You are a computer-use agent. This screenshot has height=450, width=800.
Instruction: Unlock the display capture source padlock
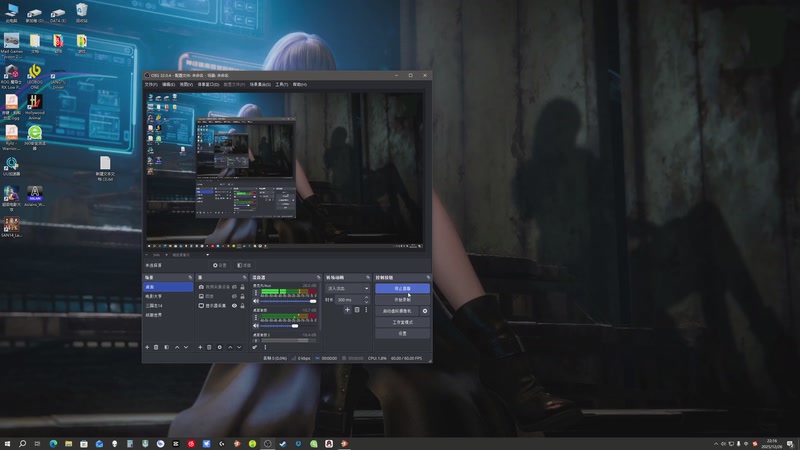[x=242, y=306]
